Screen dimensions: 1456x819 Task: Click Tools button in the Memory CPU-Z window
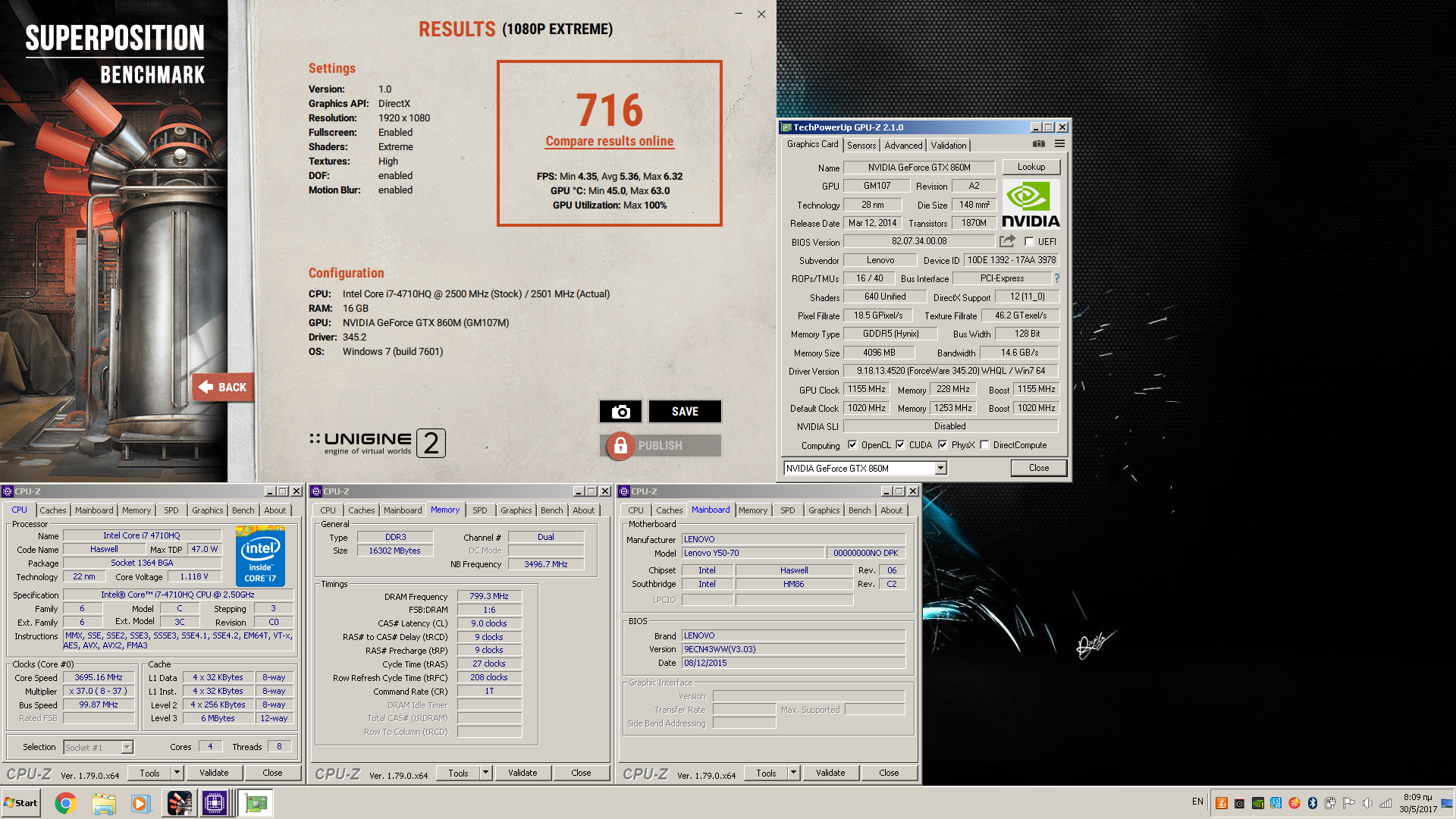[458, 773]
